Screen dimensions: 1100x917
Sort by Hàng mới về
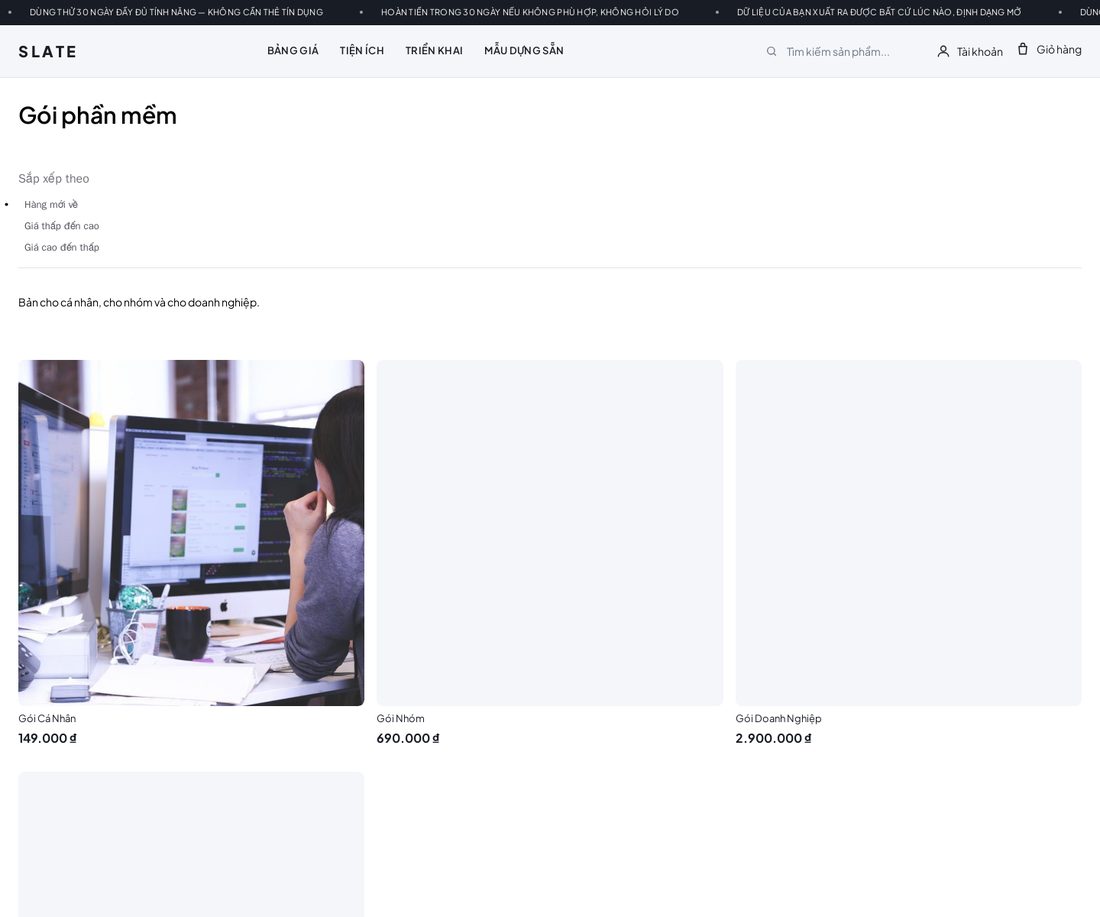coord(51,204)
